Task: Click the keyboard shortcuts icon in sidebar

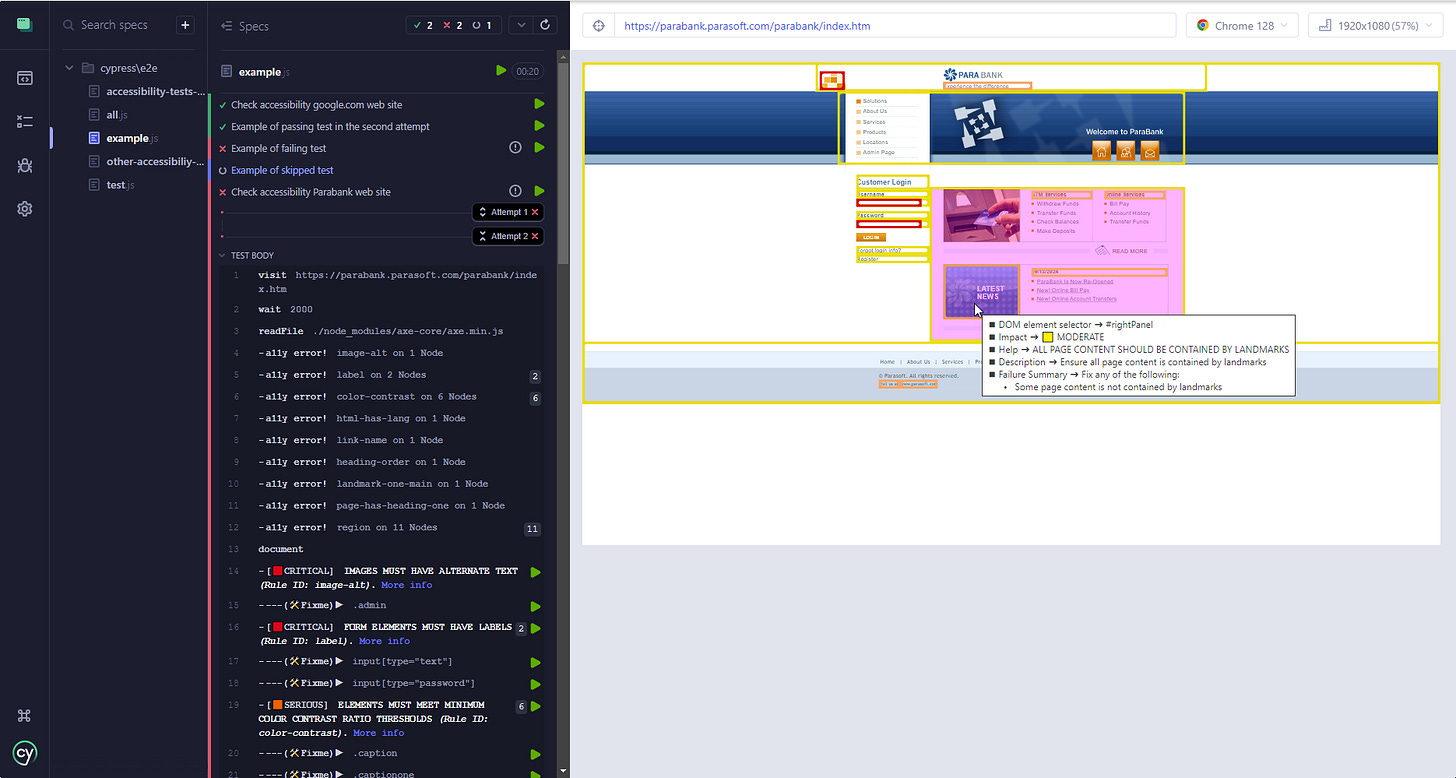Action: (x=25, y=715)
